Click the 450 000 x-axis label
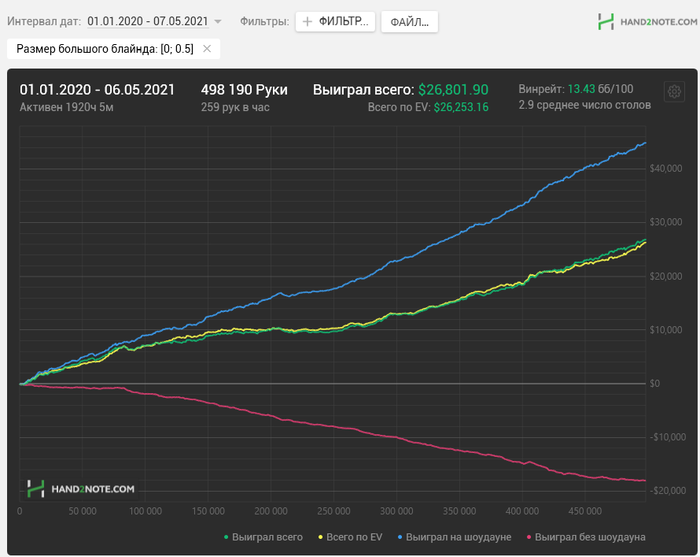Viewport: 700px width, 557px height. [585, 511]
